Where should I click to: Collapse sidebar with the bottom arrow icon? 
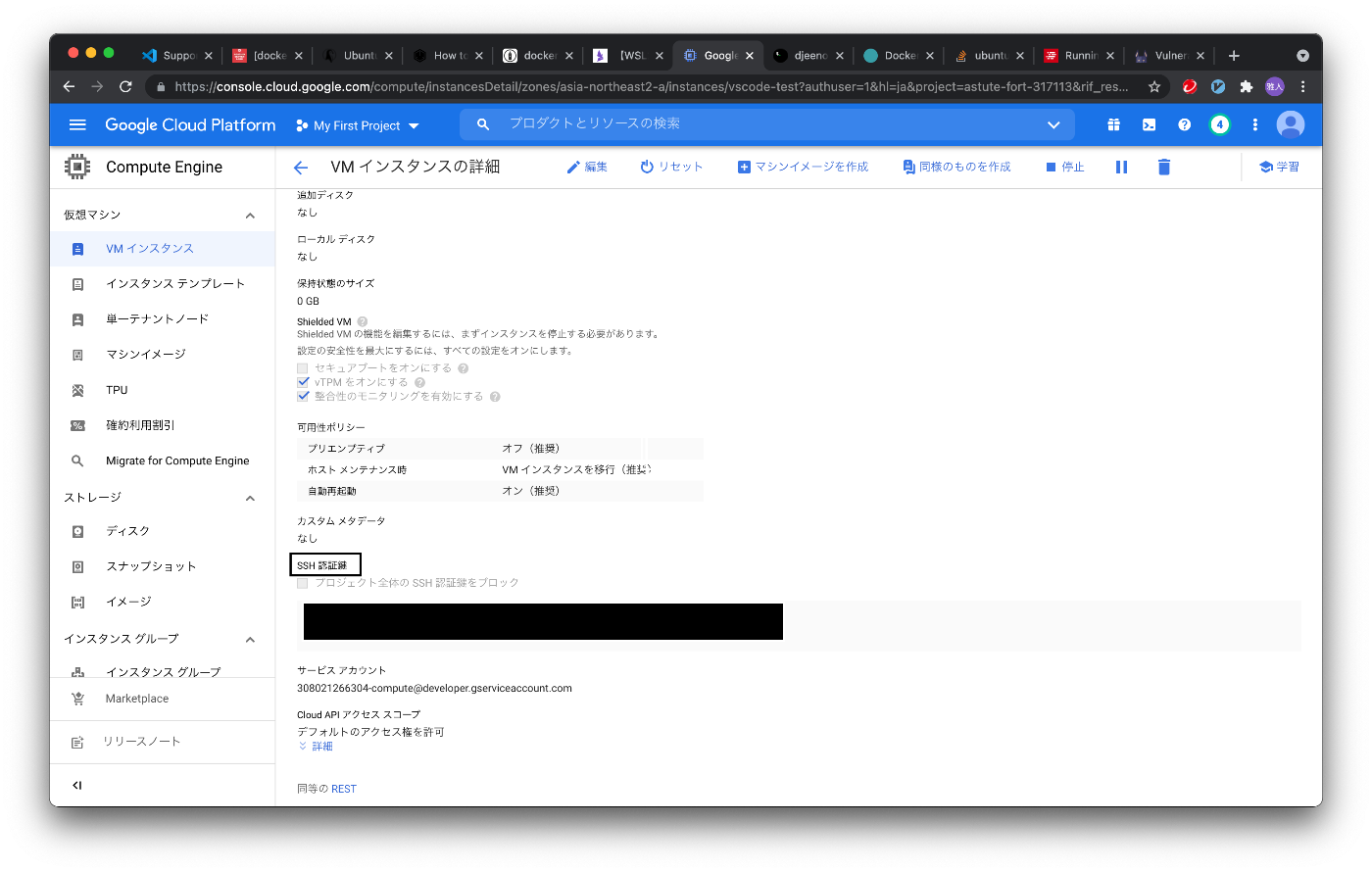click(77, 785)
